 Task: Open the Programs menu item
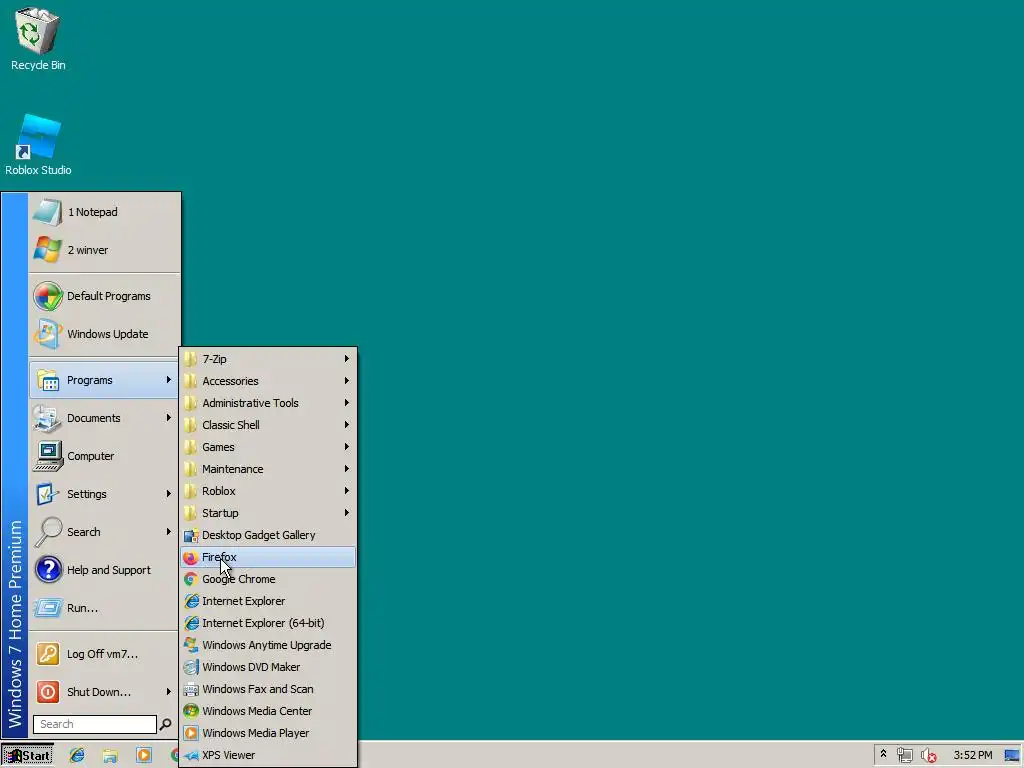coord(104,380)
